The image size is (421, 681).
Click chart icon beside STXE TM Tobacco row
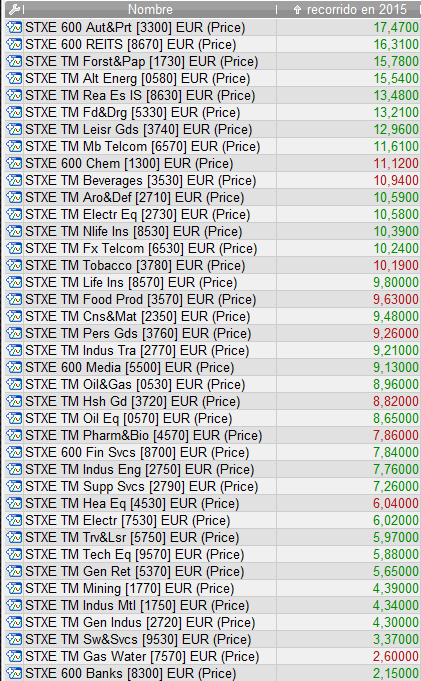coord(14,265)
